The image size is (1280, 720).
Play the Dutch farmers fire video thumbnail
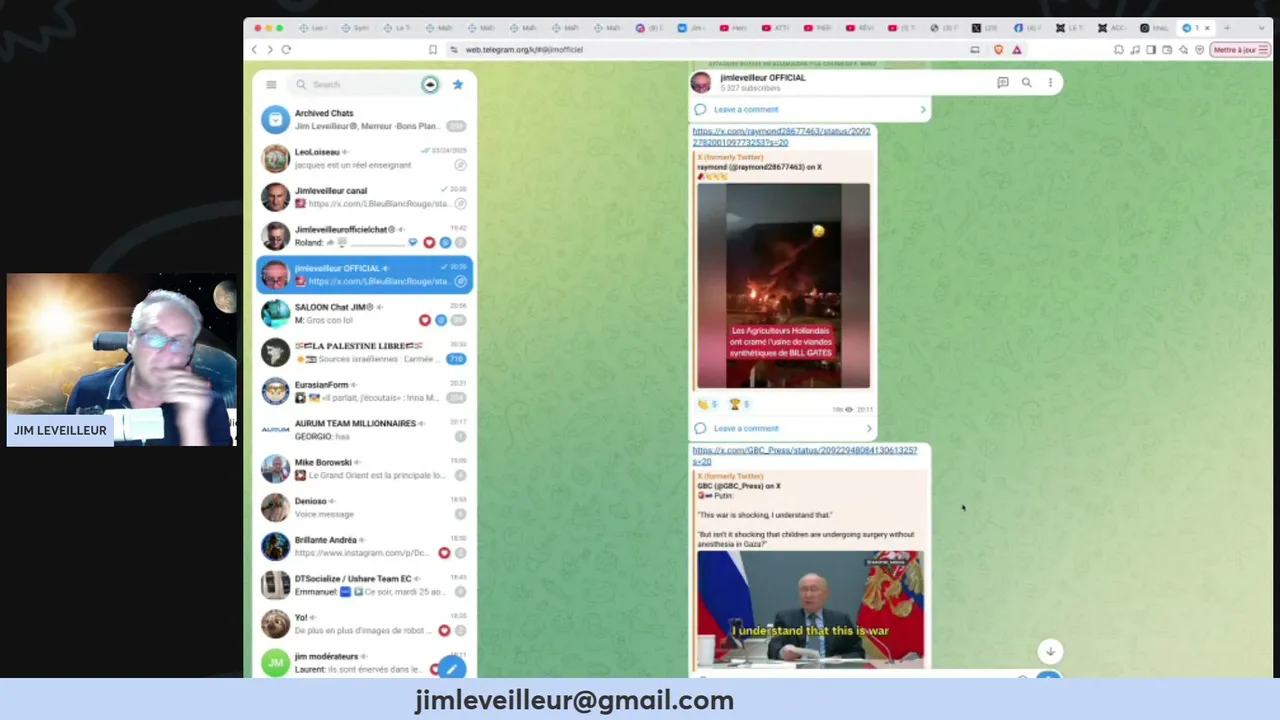point(783,286)
